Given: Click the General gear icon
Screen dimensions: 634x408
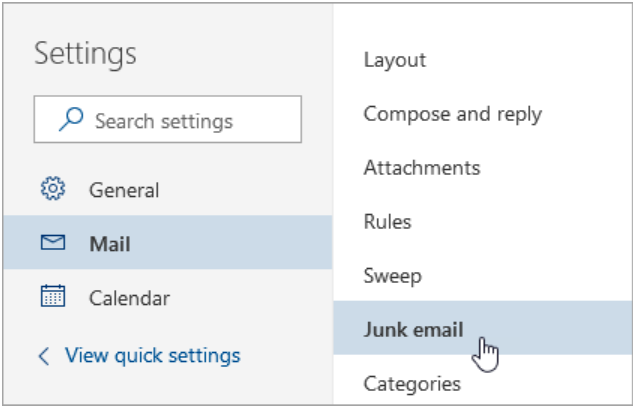Looking at the screenshot, I should [x=52, y=189].
